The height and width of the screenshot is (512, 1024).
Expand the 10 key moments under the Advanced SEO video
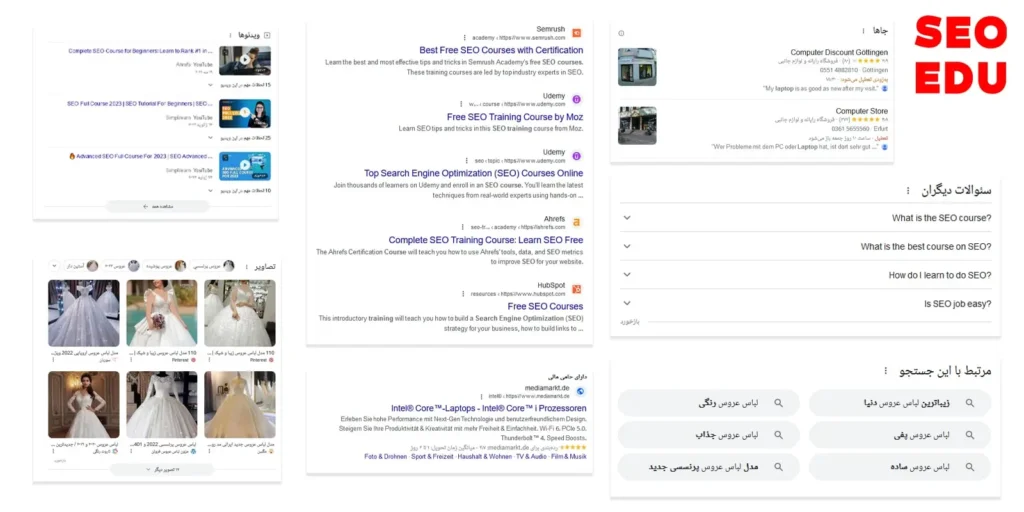pos(210,191)
